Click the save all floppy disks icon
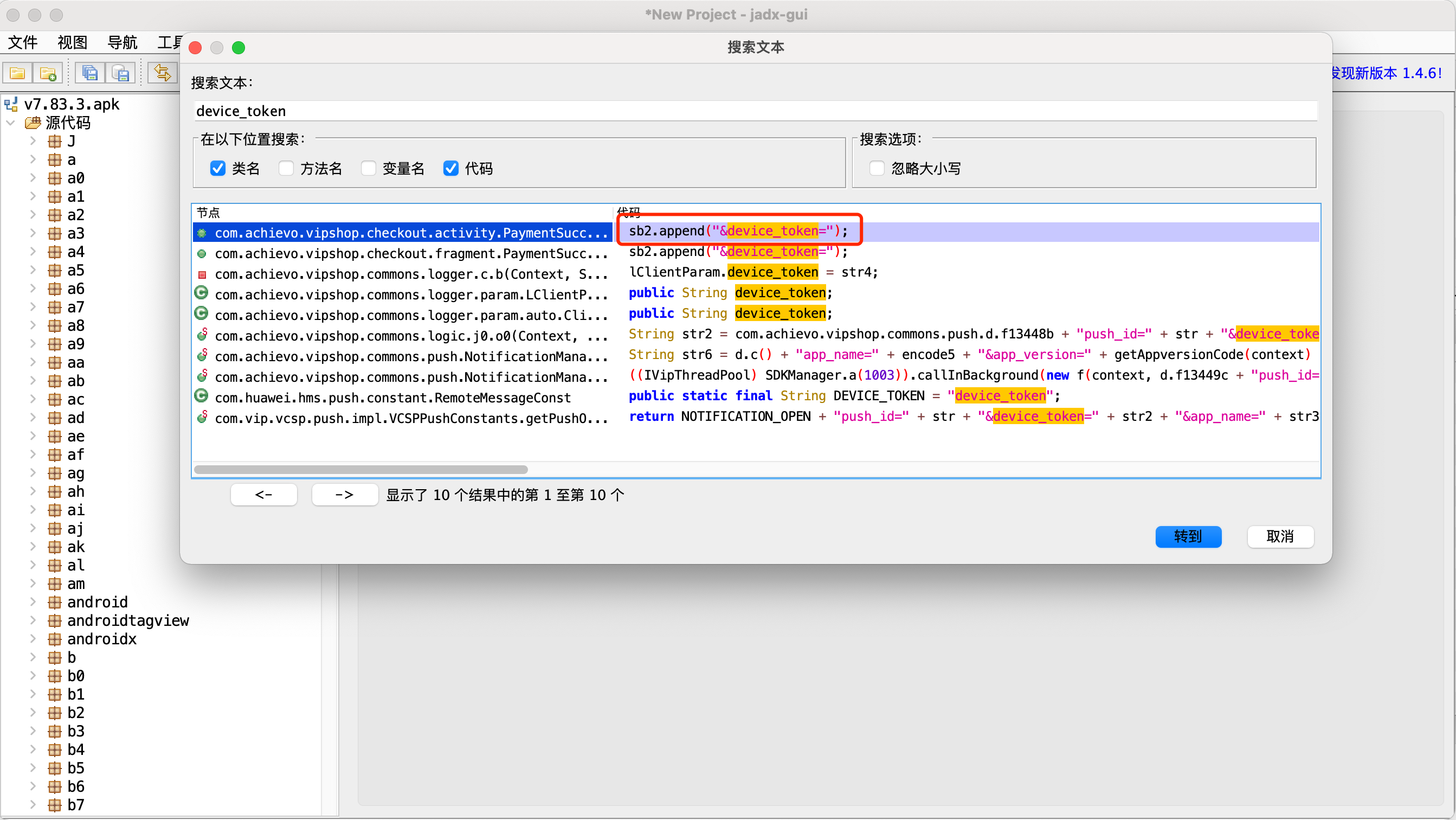The image size is (1456, 820). click(89, 73)
